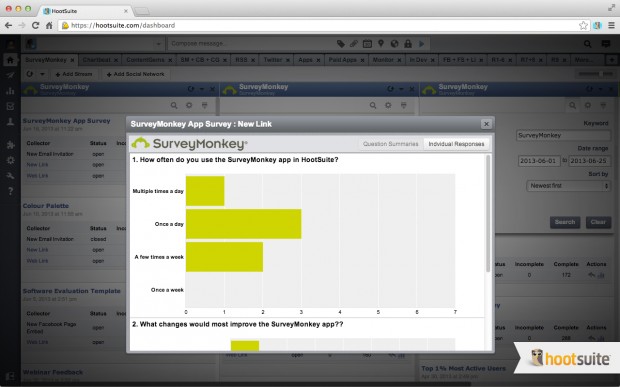The height and width of the screenshot is (387, 620).
Task: Open gear settings in first SurveyMonkey column
Action: click(189, 106)
